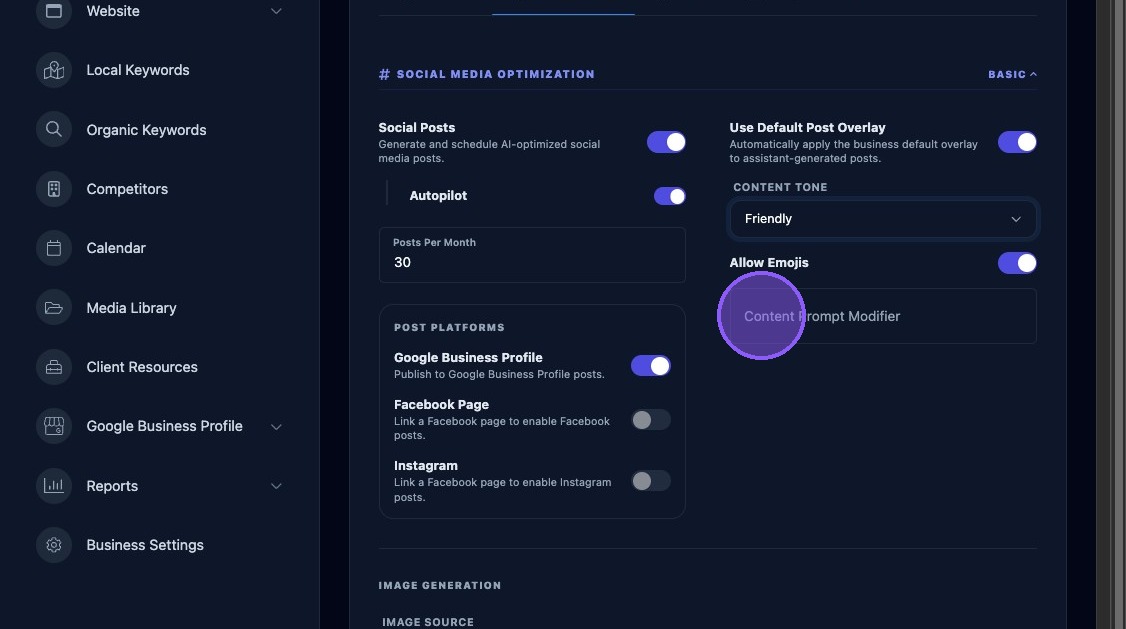Image resolution: width=1126 pixels, height=629 pixels.
Task: Click the hash icon beside Social Media Optimization
Action: tap(384, 74)
